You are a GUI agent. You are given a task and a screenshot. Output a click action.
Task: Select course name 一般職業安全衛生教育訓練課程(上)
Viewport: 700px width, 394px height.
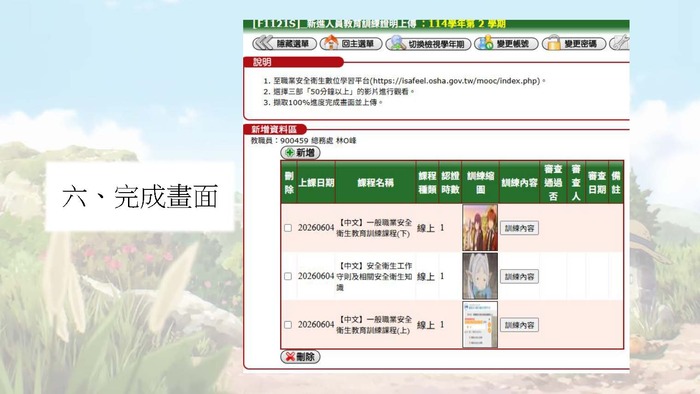[375, 325]
